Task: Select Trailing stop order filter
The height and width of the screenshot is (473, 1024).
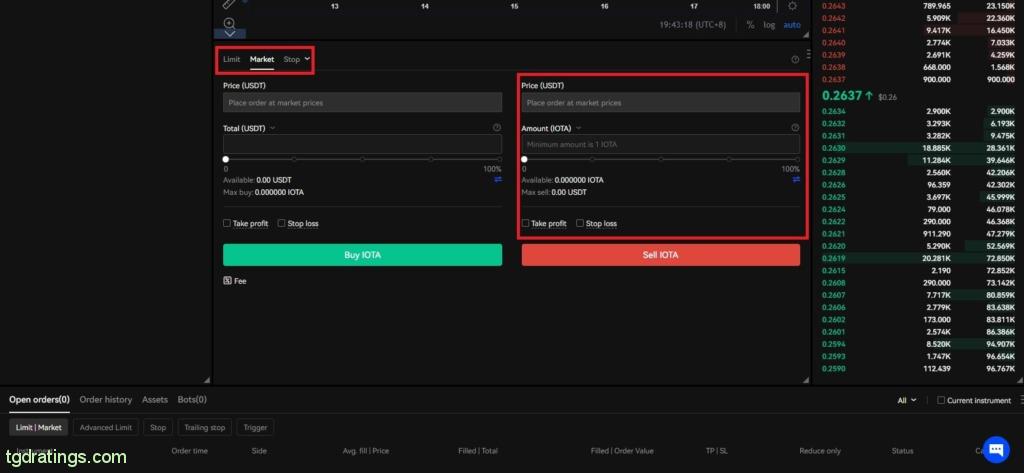Action: click(204, 428)
